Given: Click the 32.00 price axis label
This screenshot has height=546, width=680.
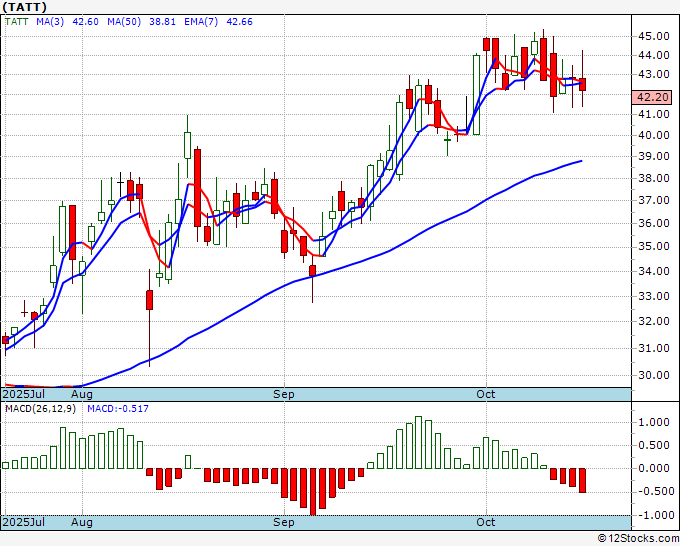Looking at the screenshot, I should [x=654, y=321].
